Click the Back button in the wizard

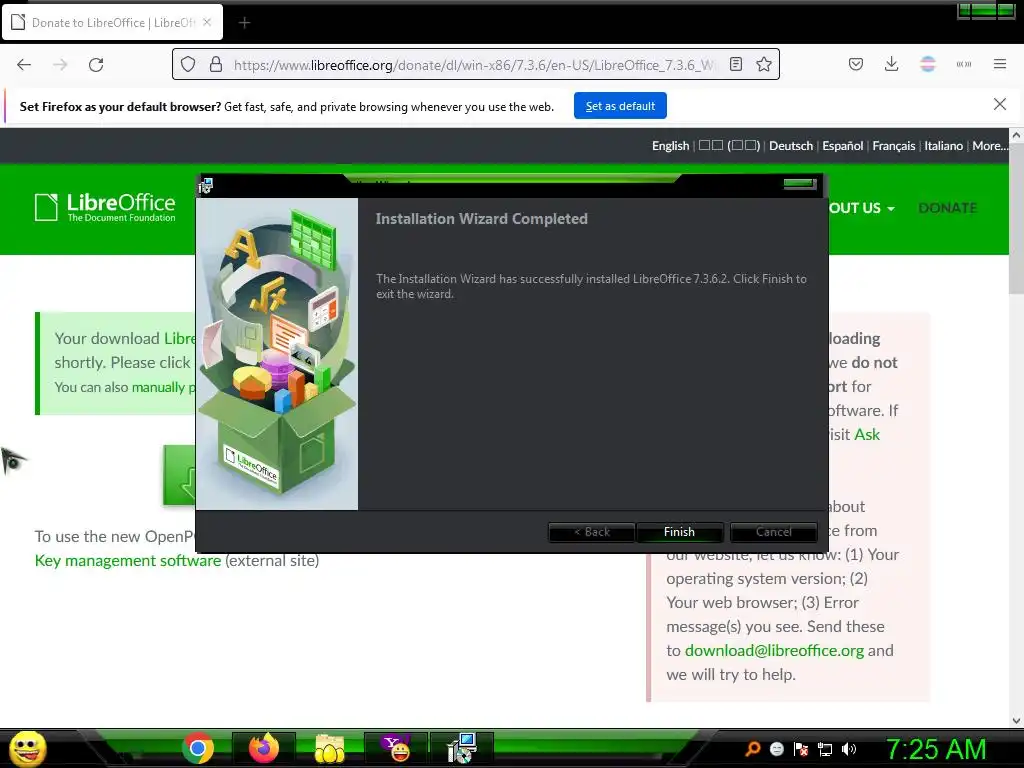(592, 532)
